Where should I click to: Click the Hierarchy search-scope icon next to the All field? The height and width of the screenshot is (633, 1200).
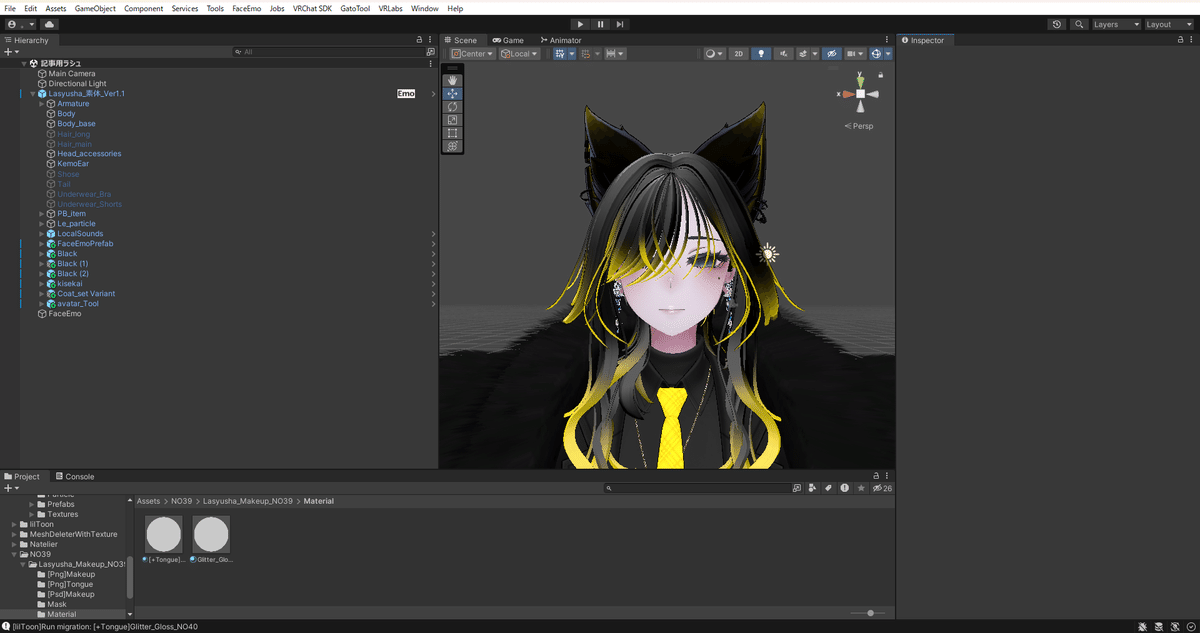(431, 52)
